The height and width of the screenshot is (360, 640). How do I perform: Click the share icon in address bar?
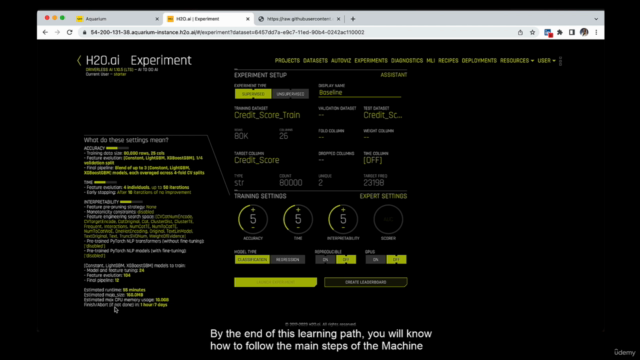520,32
